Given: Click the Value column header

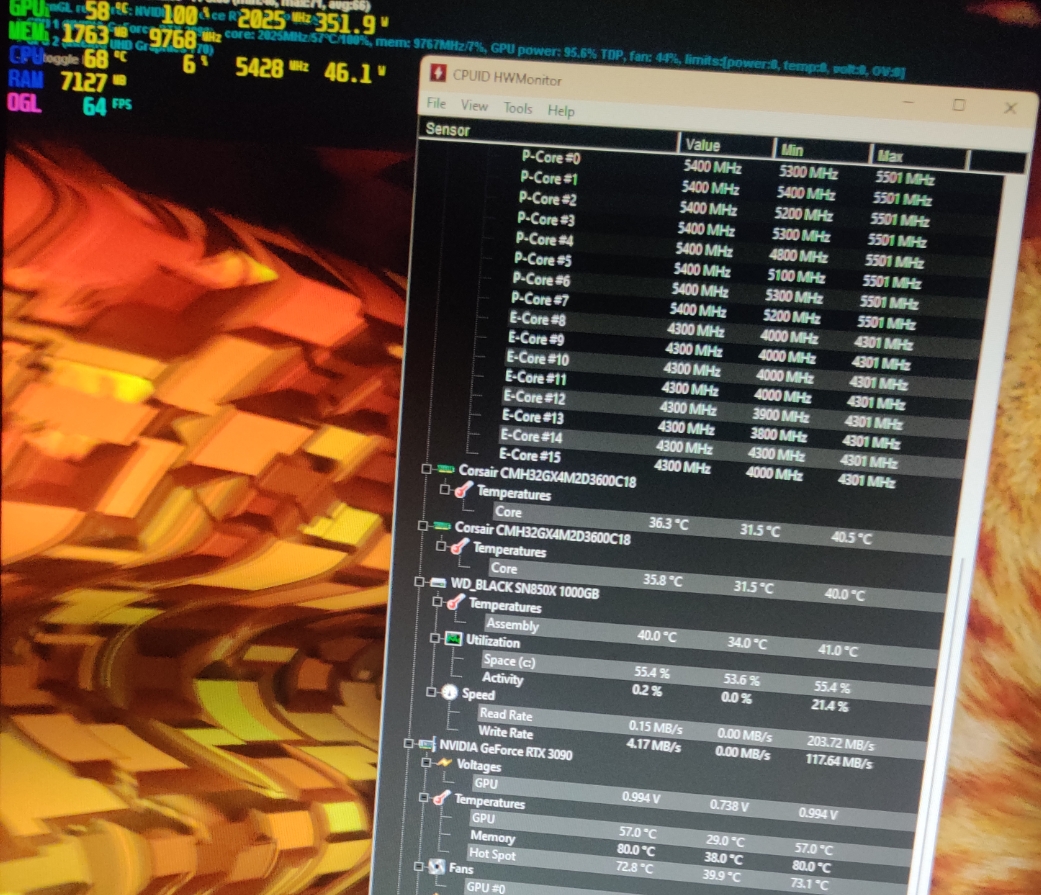Looking at the screenshot, I should (702, 145).
